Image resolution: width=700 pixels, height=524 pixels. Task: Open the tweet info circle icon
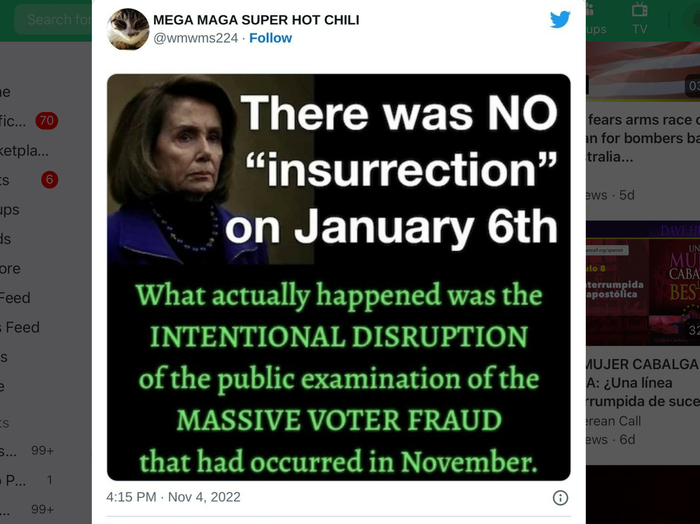click(560, 497)
